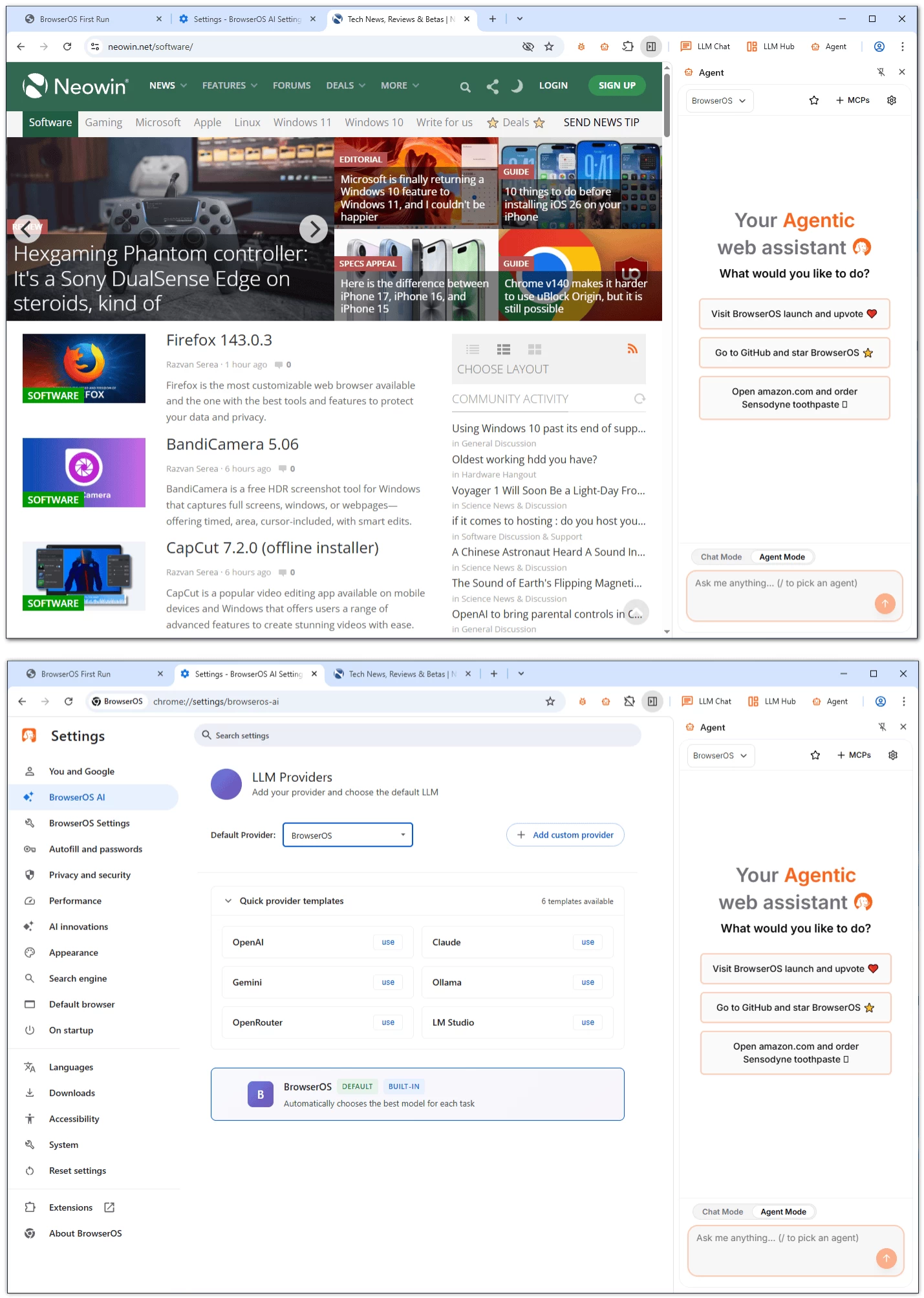The height and width of the screenshot is (1298, 924).
Task: Open BrowserOS provider dropdown in bottom Agent panel
Action: click(x=720, y=756)
